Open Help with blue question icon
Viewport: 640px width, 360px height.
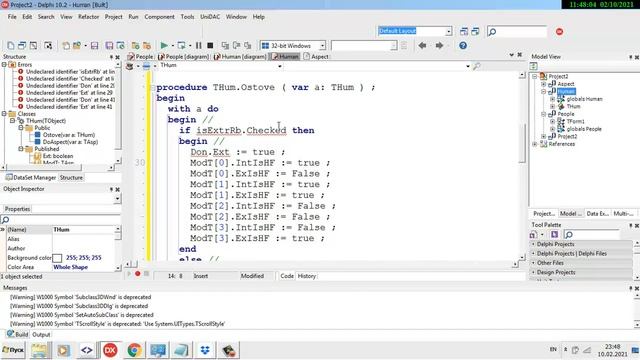pos(463,45)
